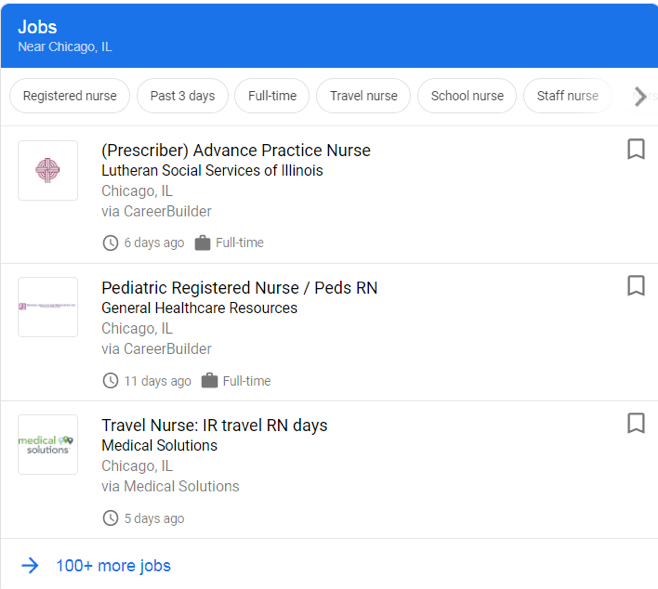
Task: Click Lutheran Social Services of Illinois text
Action: 212,170
